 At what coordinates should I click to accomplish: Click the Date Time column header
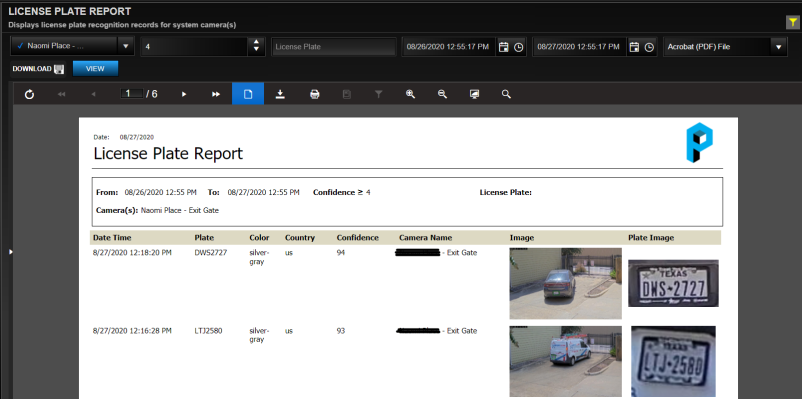pos(112,238)
